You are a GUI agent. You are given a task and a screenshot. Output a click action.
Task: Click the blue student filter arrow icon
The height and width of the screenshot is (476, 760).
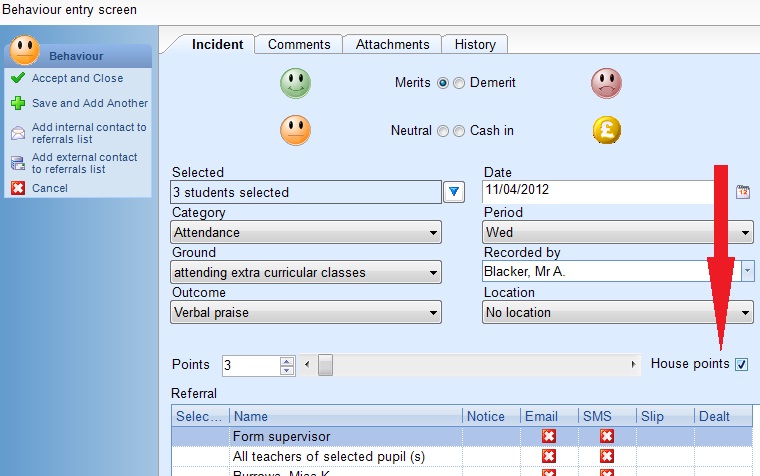click(455, 192)
